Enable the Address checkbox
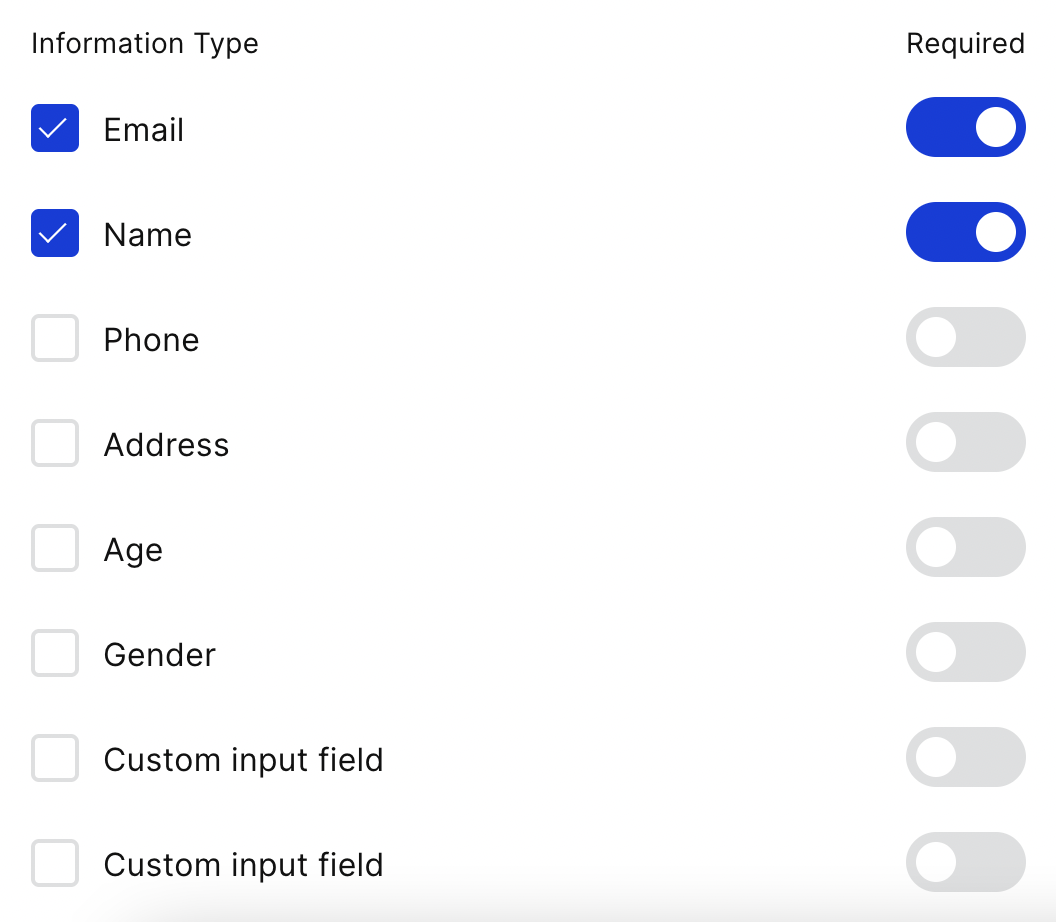The width and height of the screenshot is (1056, 922). [x=55, y=443]
